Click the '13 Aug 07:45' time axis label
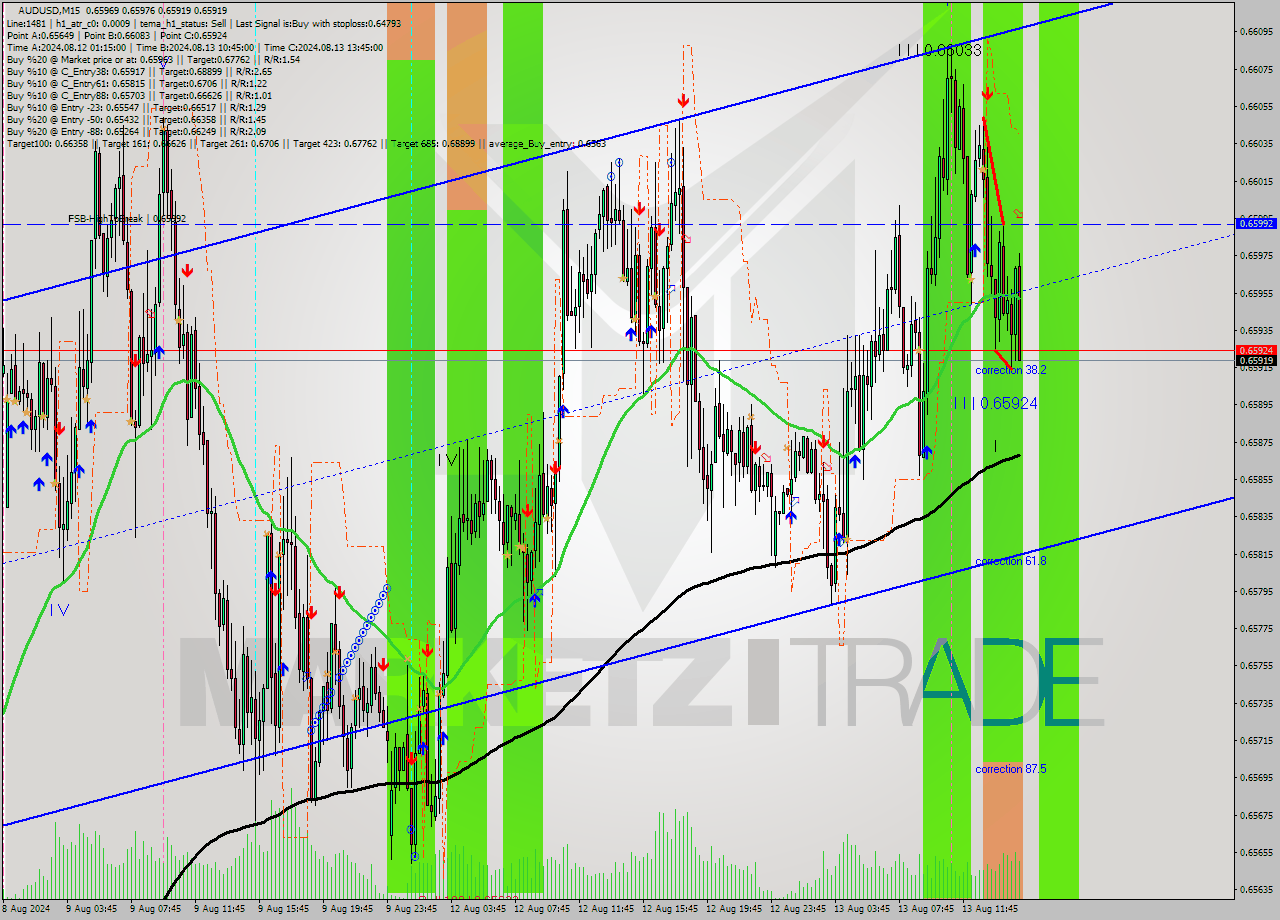The height and width of the screenshot is (920, 1280). click(x=927, y=909)
